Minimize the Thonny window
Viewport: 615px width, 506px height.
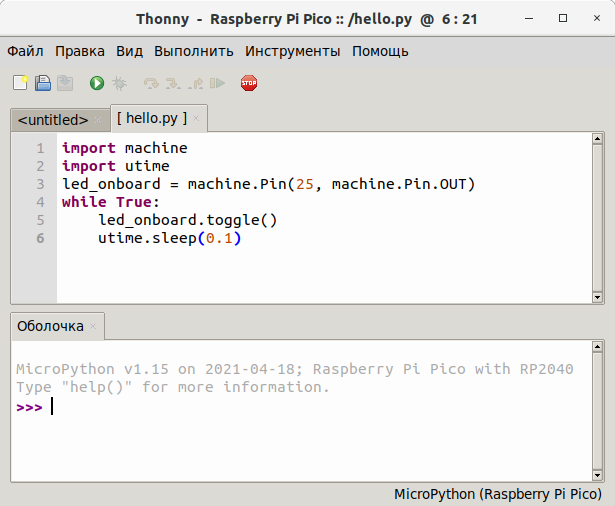click(529, 18)
